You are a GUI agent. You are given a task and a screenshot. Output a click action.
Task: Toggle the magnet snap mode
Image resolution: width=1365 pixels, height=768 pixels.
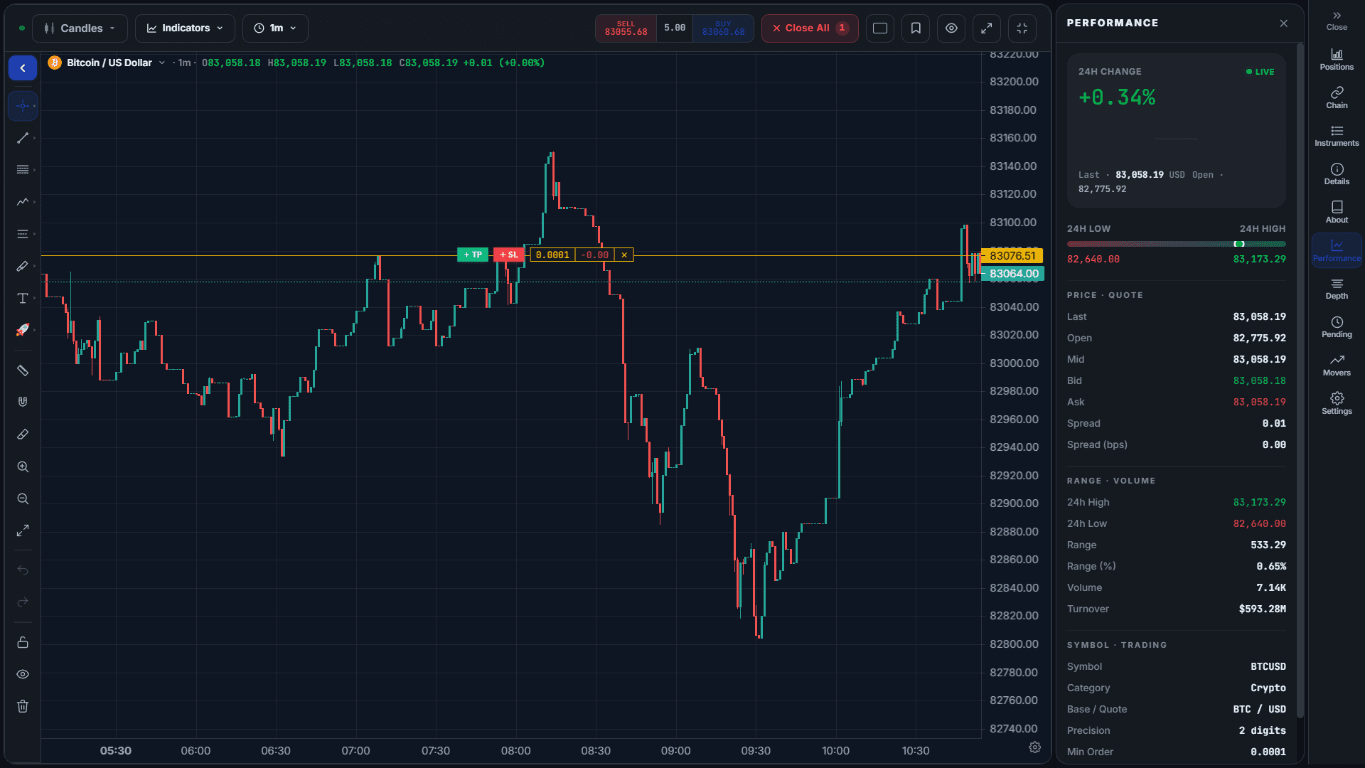23,402
